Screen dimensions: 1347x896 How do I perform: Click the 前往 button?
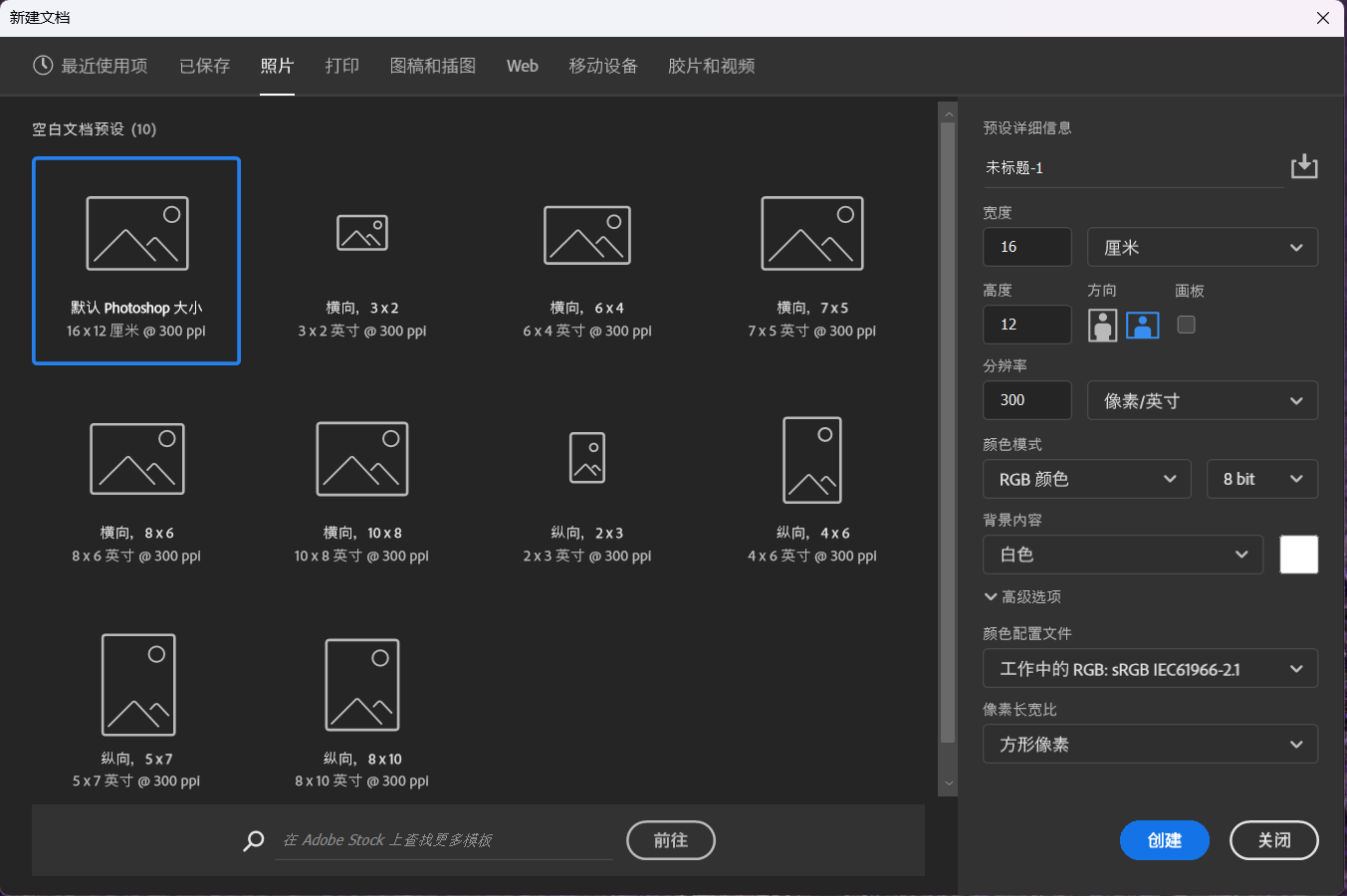(670, 840)
